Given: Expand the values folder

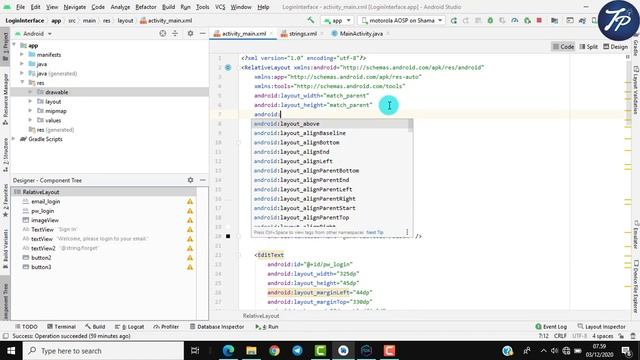Looking at the screenshot, I should click(30, 120).
